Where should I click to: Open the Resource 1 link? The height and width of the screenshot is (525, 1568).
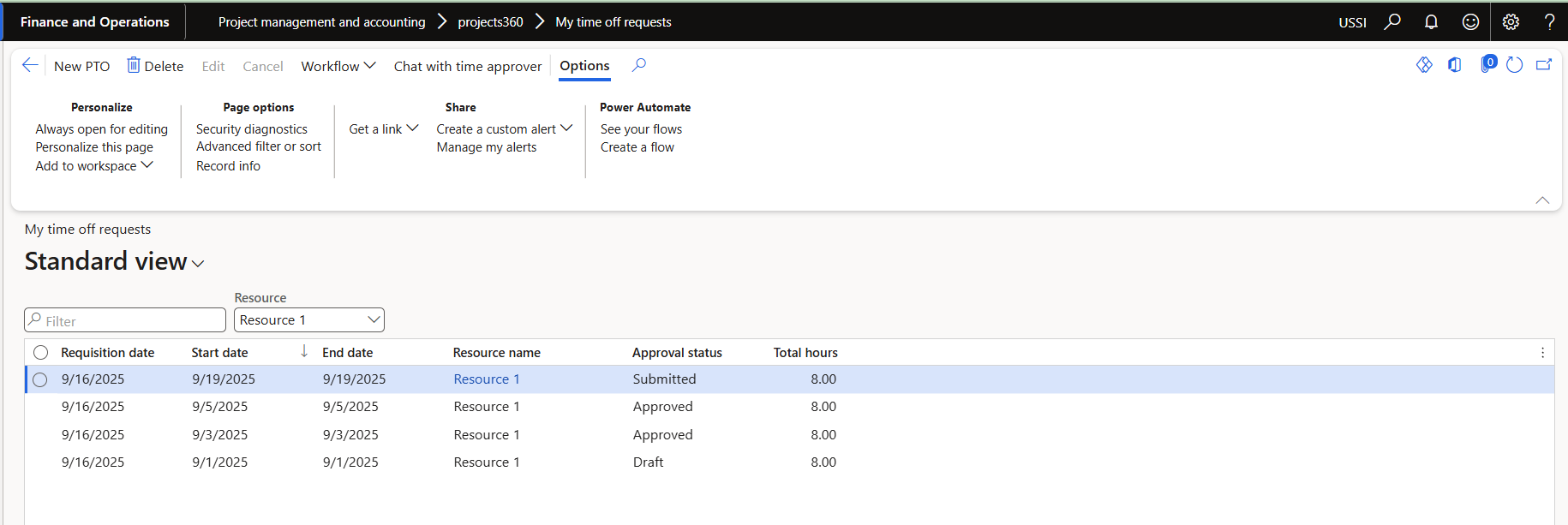[486, 379]
